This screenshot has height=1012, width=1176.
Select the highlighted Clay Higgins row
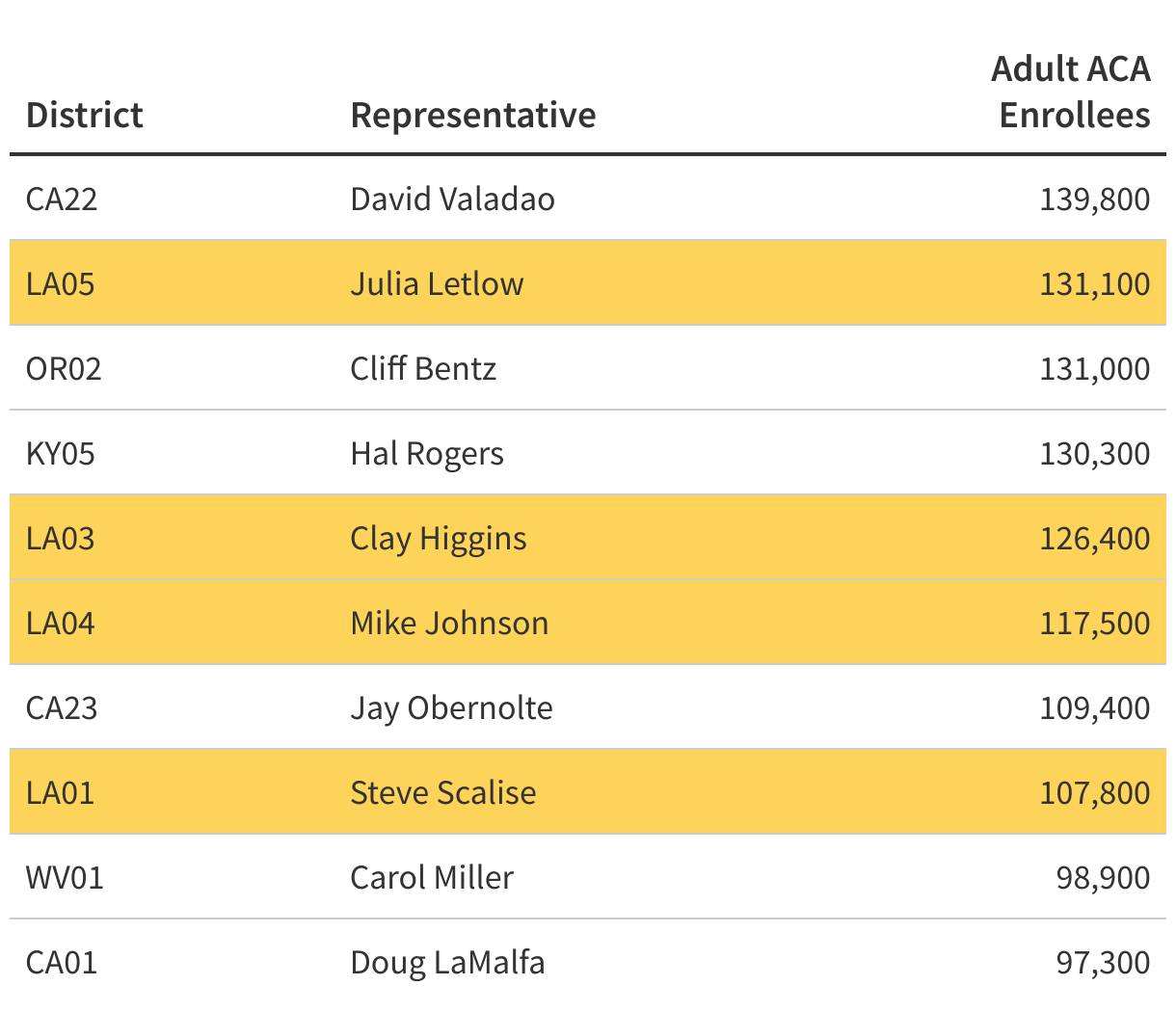(x=588, y=537)
